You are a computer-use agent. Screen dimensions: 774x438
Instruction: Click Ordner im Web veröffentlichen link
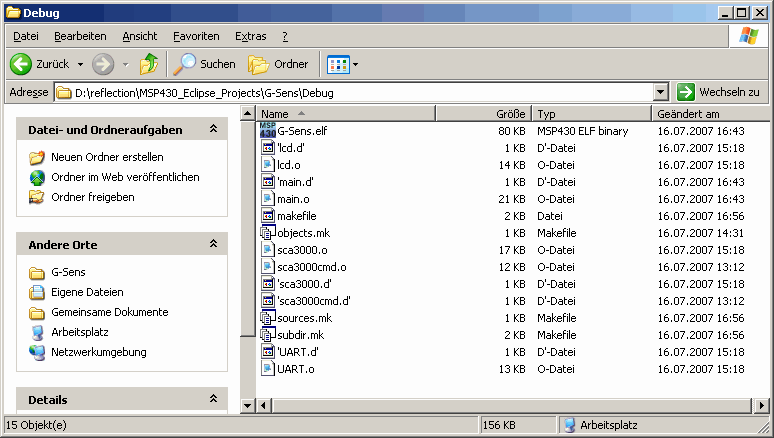(125, 177)
